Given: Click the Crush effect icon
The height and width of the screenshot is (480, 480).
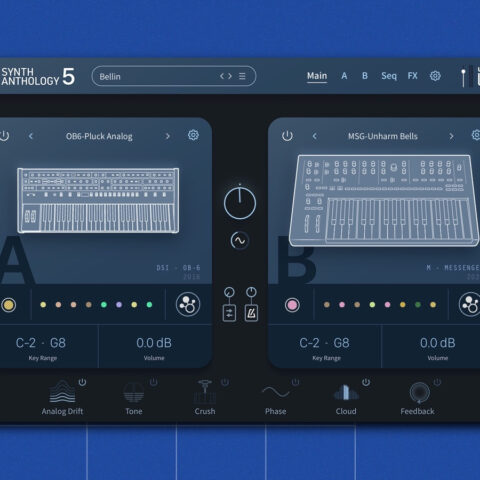Looking at the screenshot, I should [x=205, y=392].
